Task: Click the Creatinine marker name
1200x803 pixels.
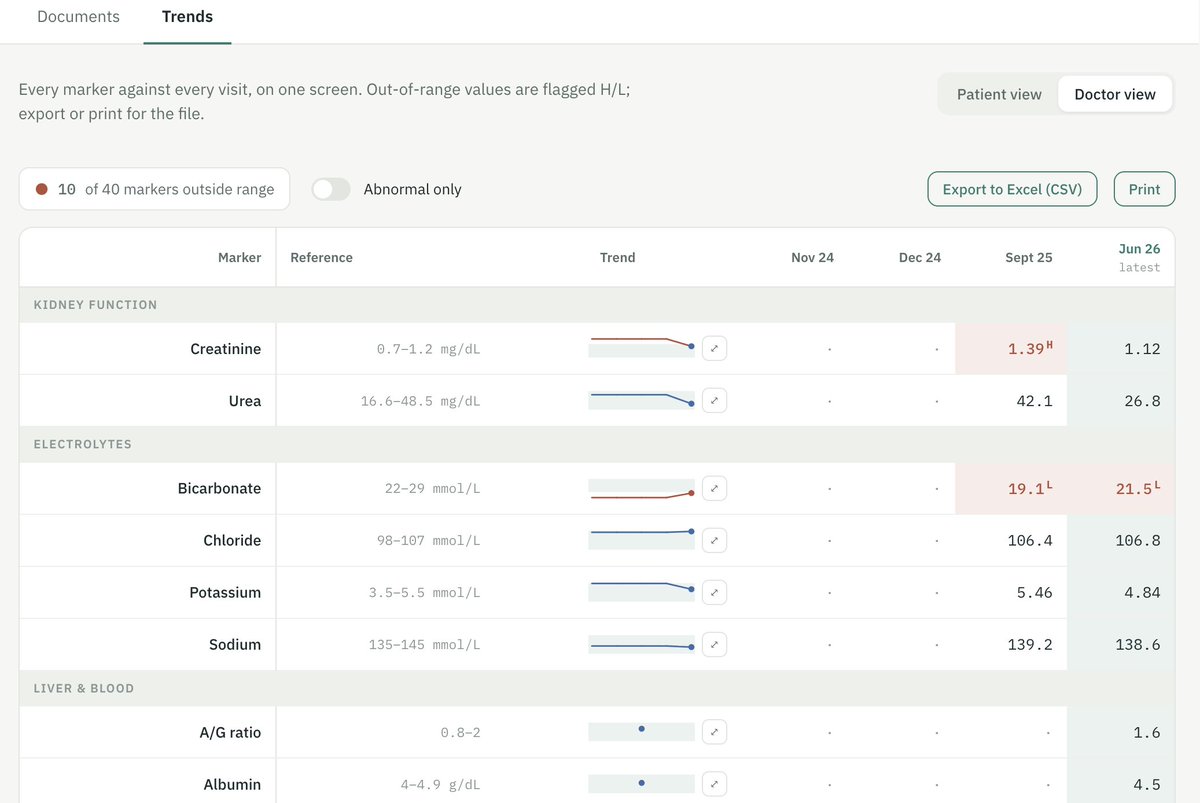Action: (226, 349)
